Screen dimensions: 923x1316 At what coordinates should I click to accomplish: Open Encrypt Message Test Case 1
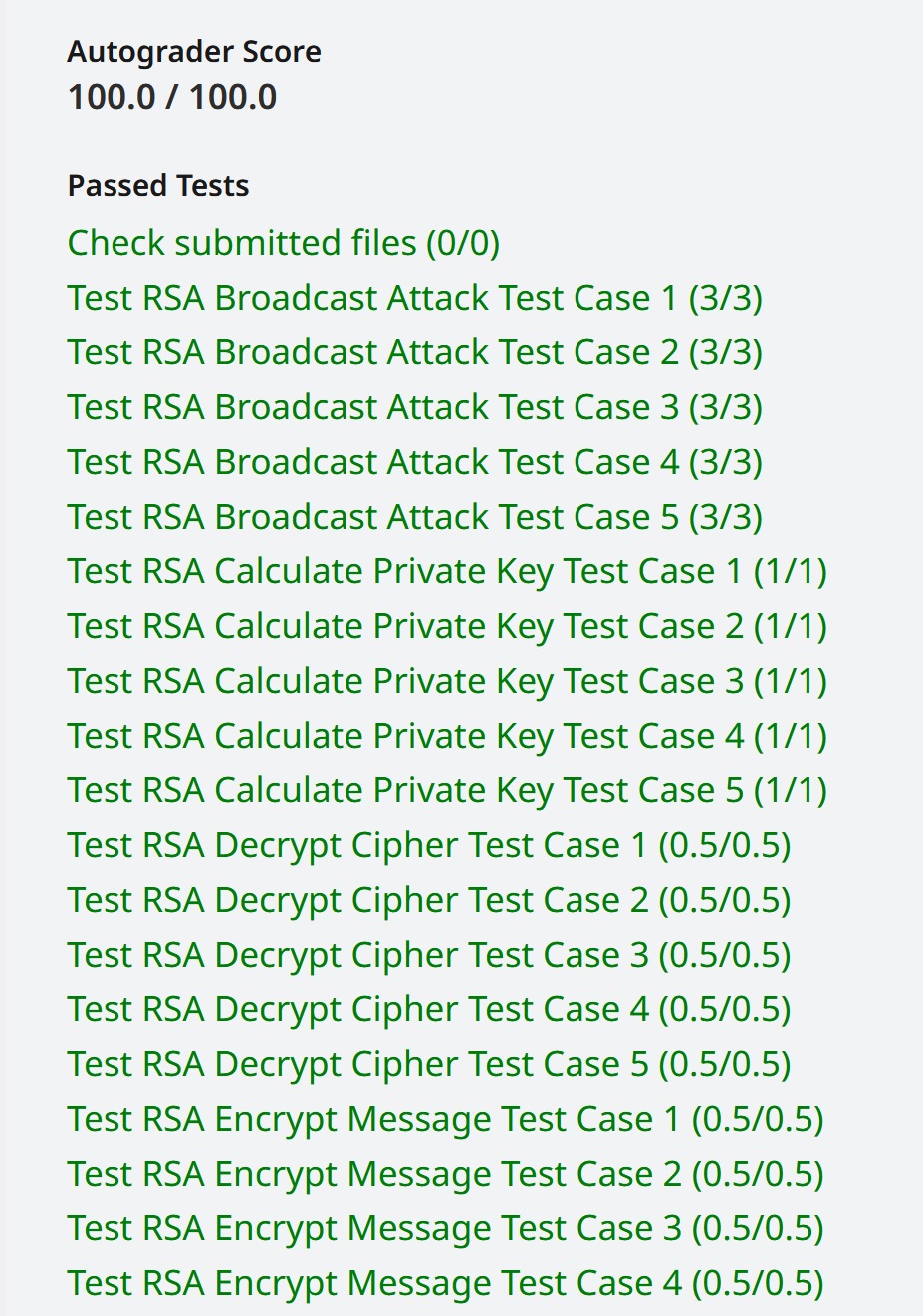[x=445, y=1119]
